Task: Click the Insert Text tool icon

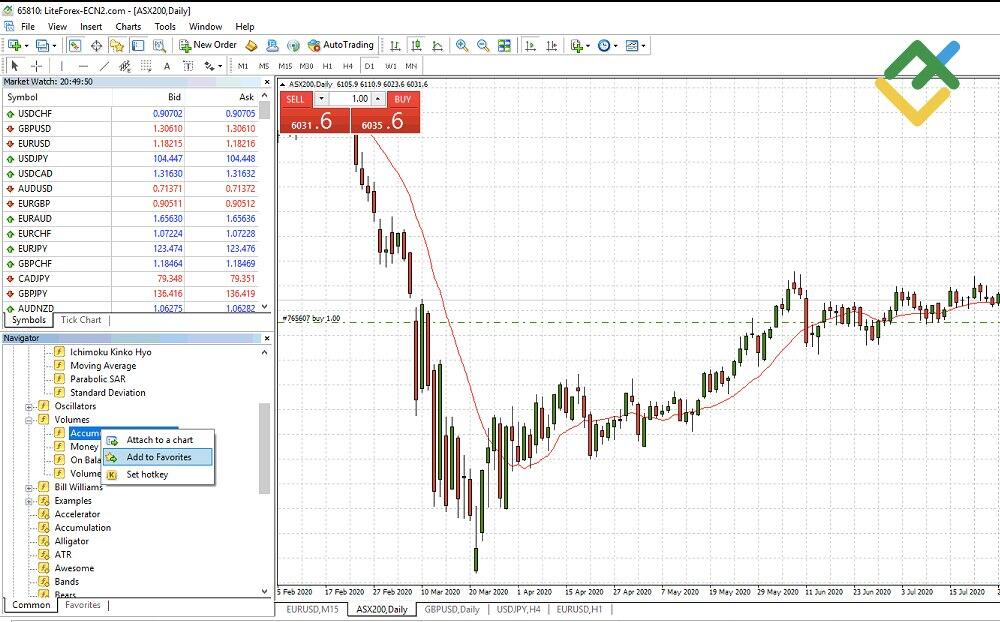Action: (x=166, y=65)
